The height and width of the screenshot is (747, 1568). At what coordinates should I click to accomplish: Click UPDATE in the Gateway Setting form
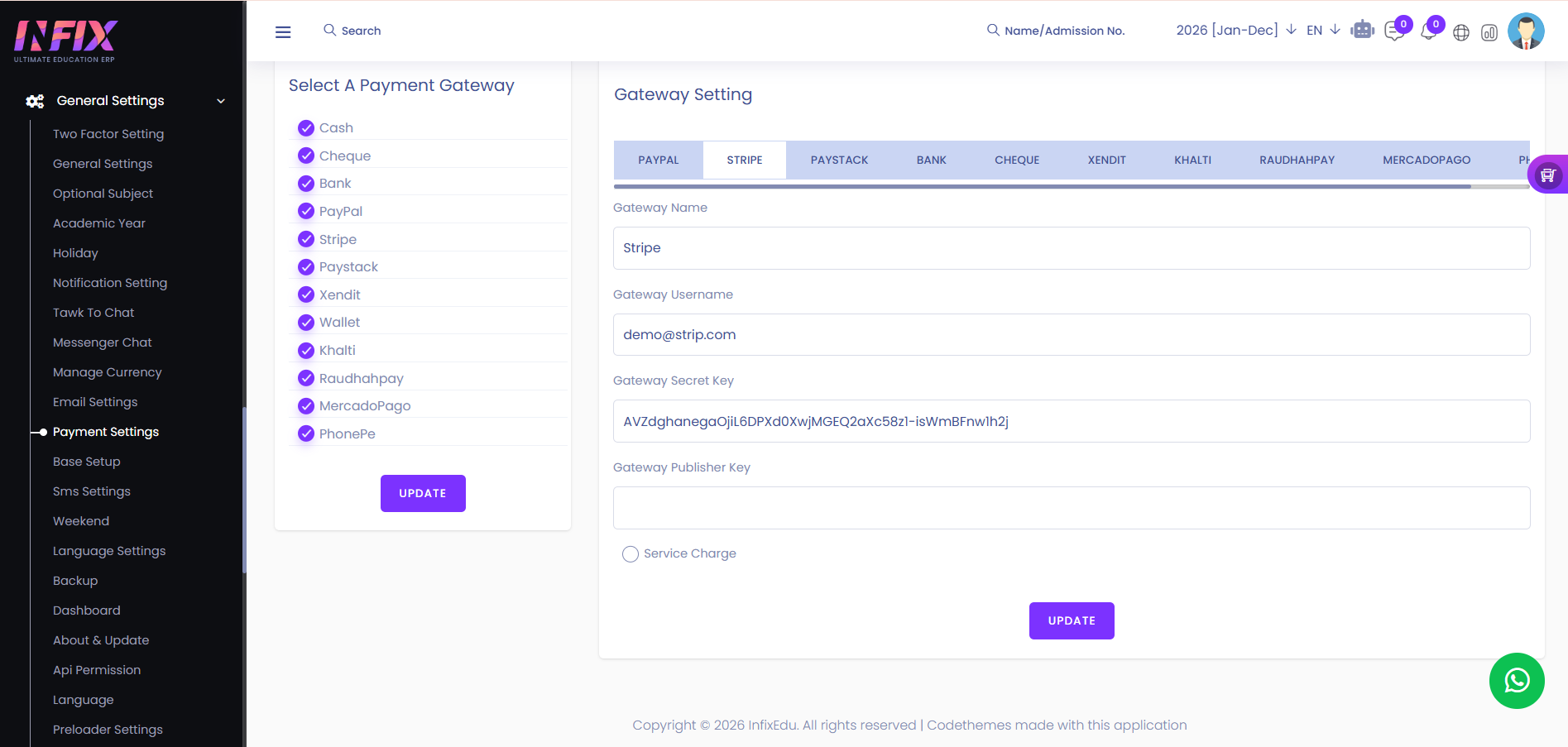click(x=1072, y=620)
